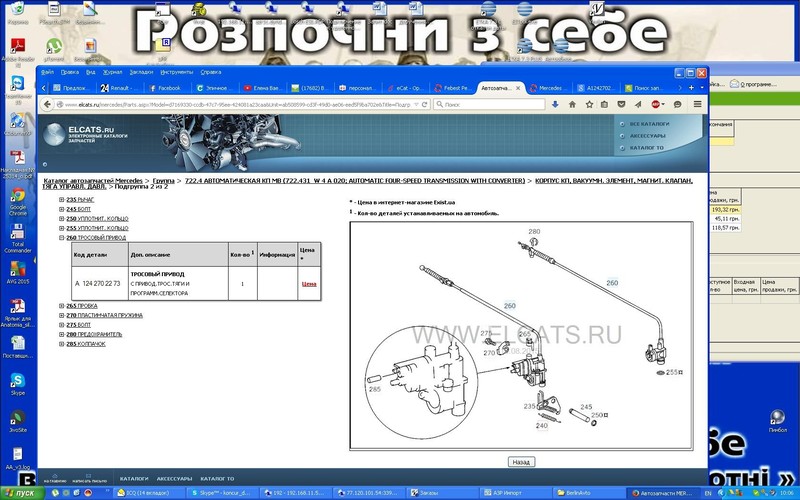Switch to the Febest tab
Screen dimensions: 800x500
[452, 88]
